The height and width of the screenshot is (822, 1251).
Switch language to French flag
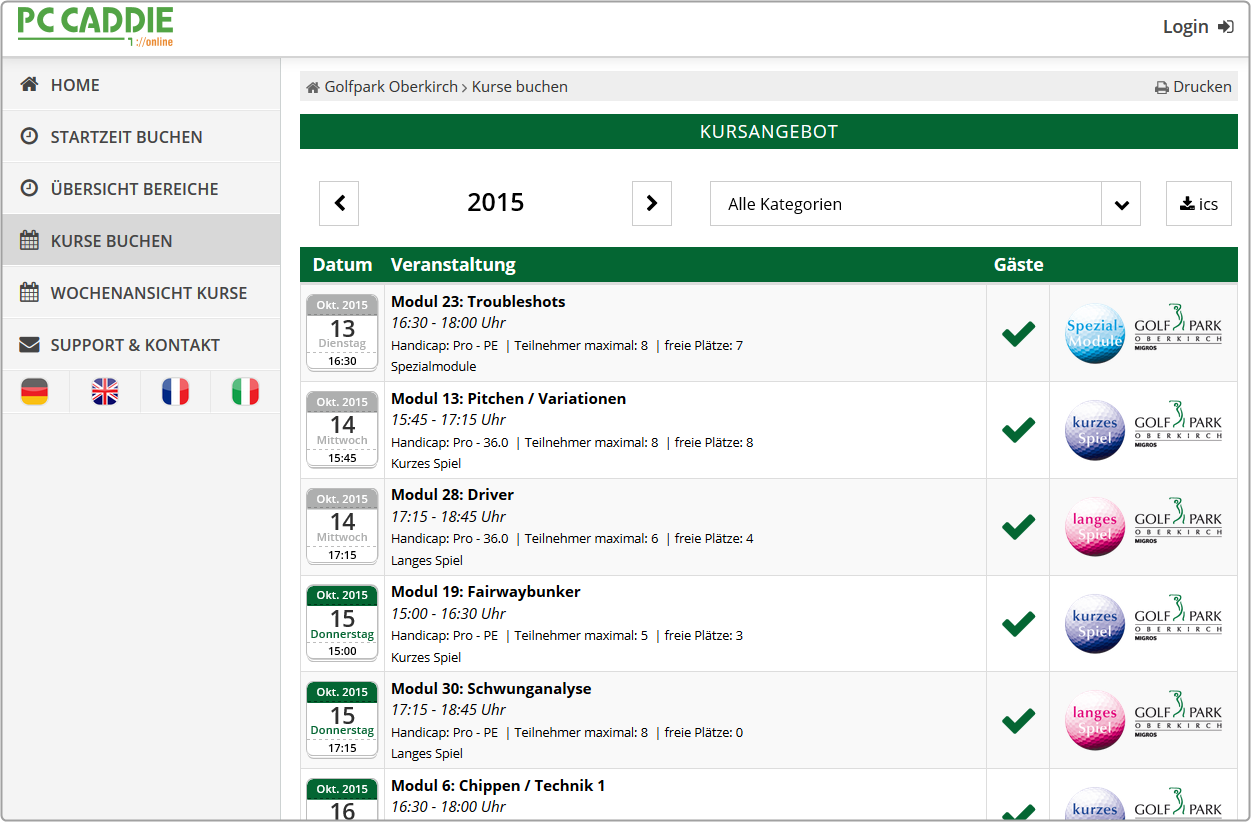coord(175,392)
